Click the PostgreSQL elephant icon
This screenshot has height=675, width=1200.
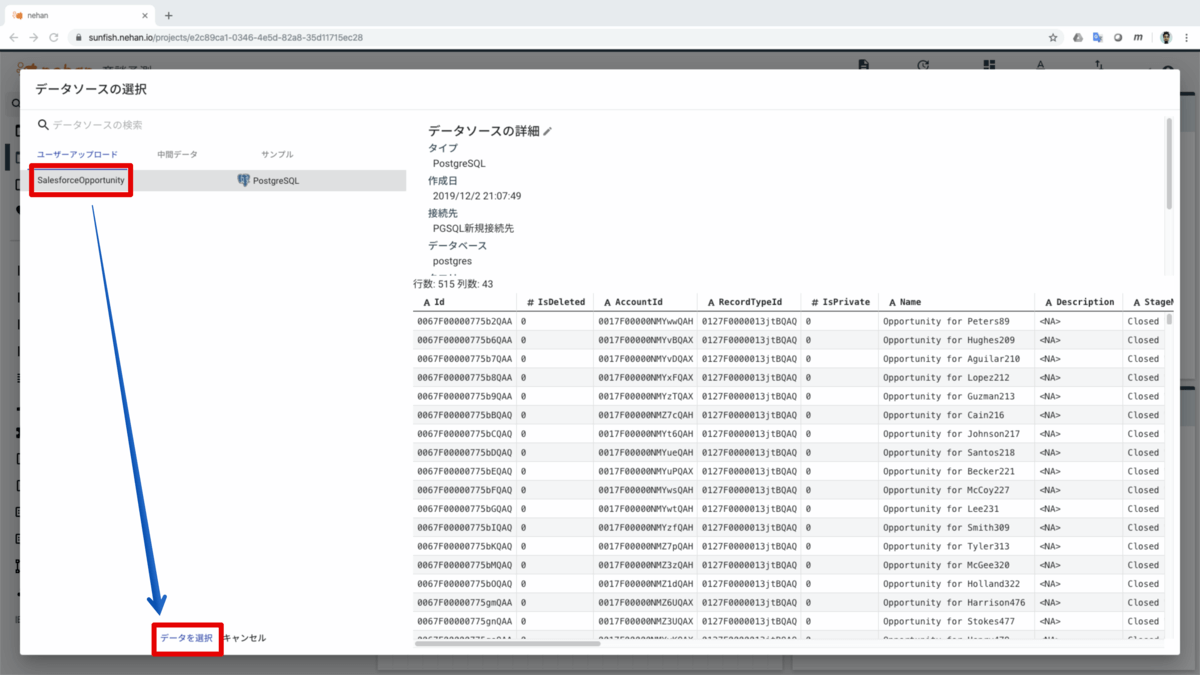243,181
